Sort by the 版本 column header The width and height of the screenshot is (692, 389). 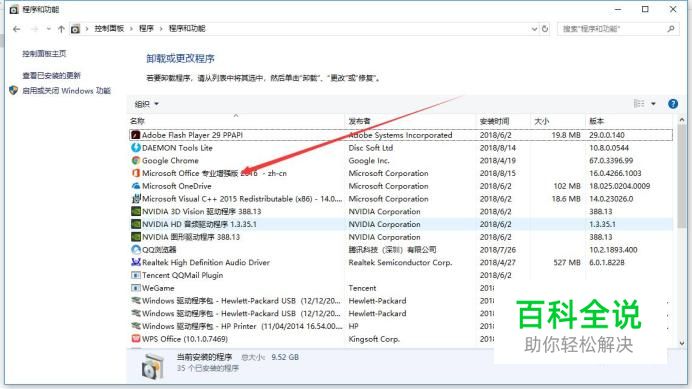coord(596,121)
